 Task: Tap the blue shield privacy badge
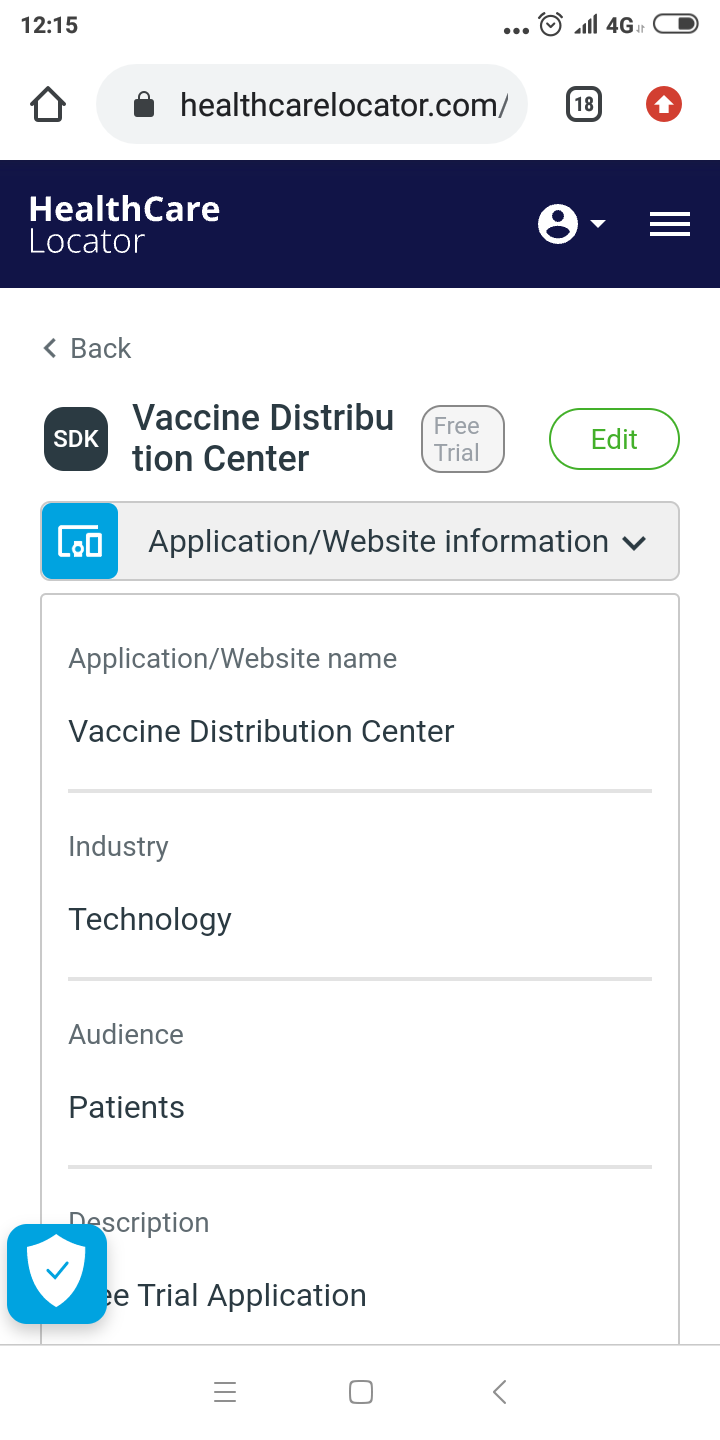(57, 1273)
